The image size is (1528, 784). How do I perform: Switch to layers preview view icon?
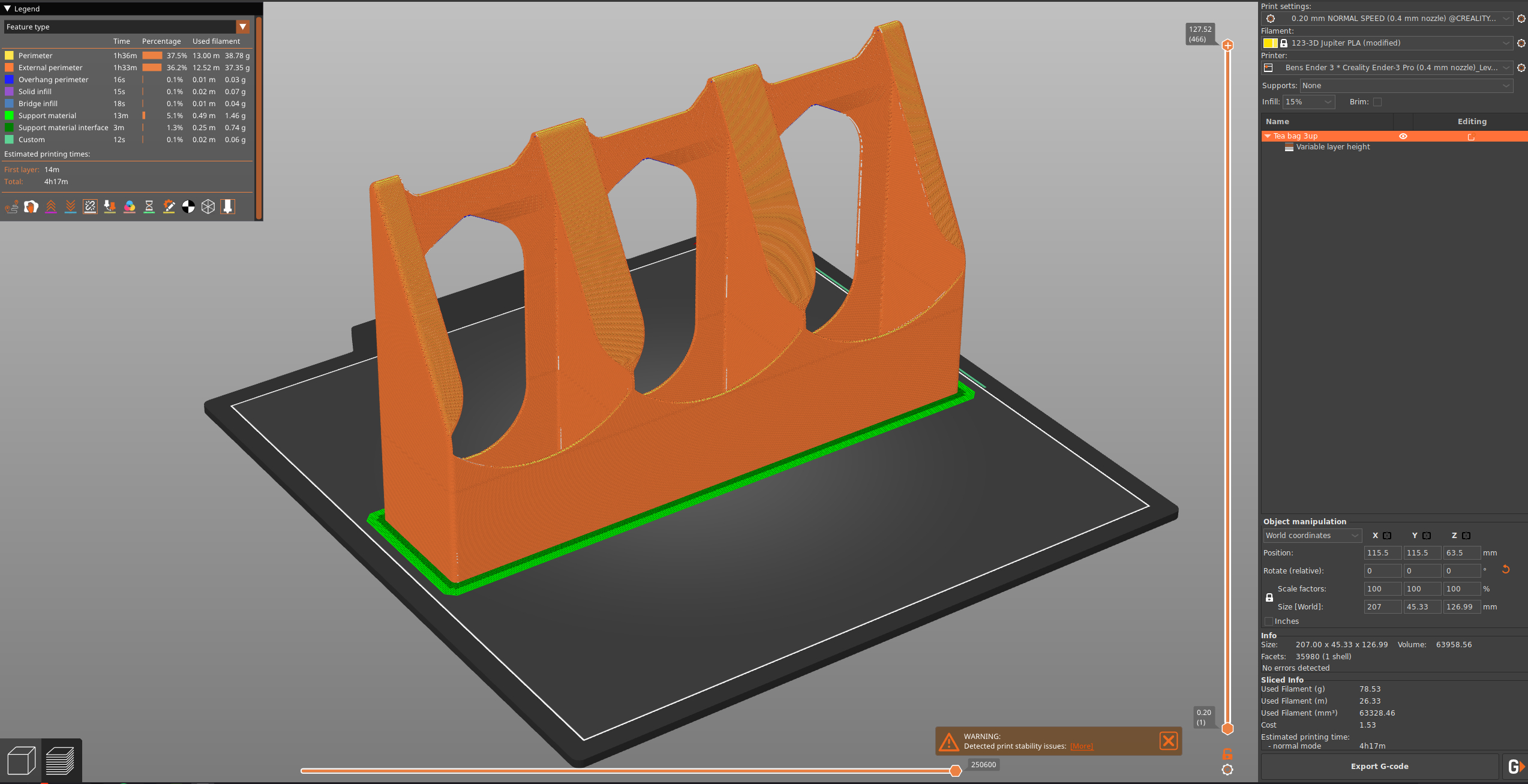point(61,761)
